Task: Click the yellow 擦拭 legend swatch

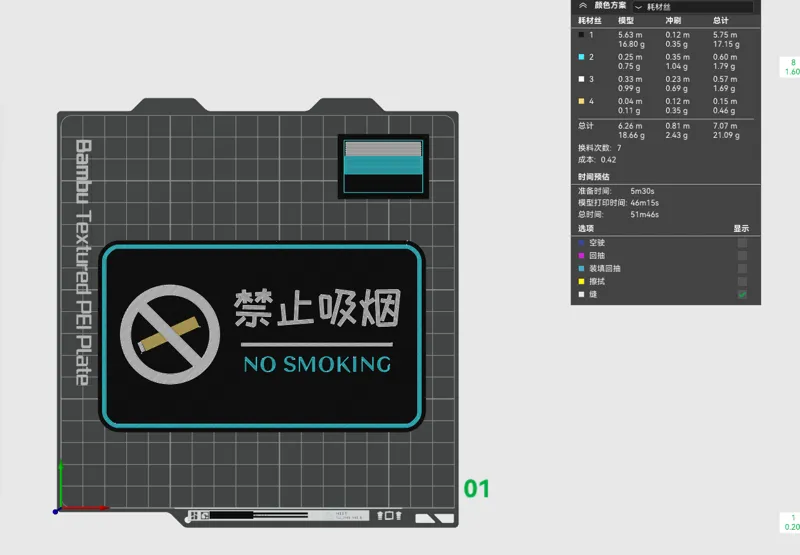Action: pos(581,281)
